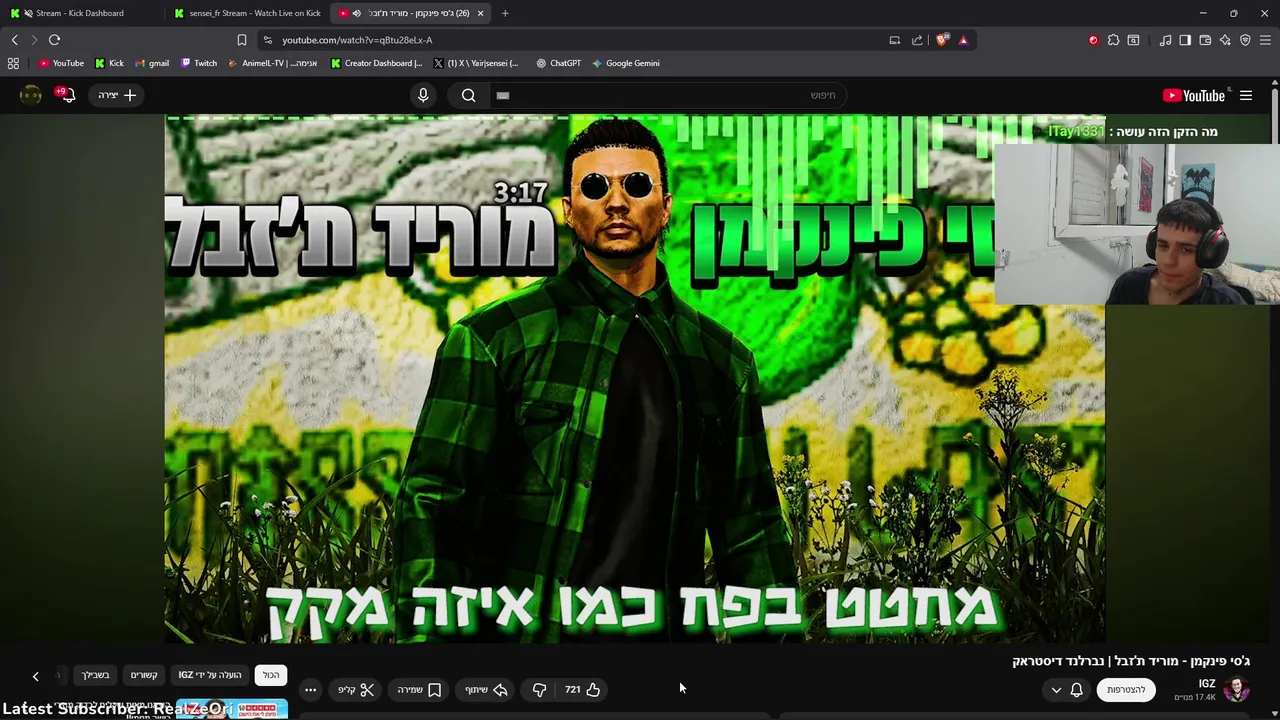Click the install/cast screen icon in address bar

895,40
